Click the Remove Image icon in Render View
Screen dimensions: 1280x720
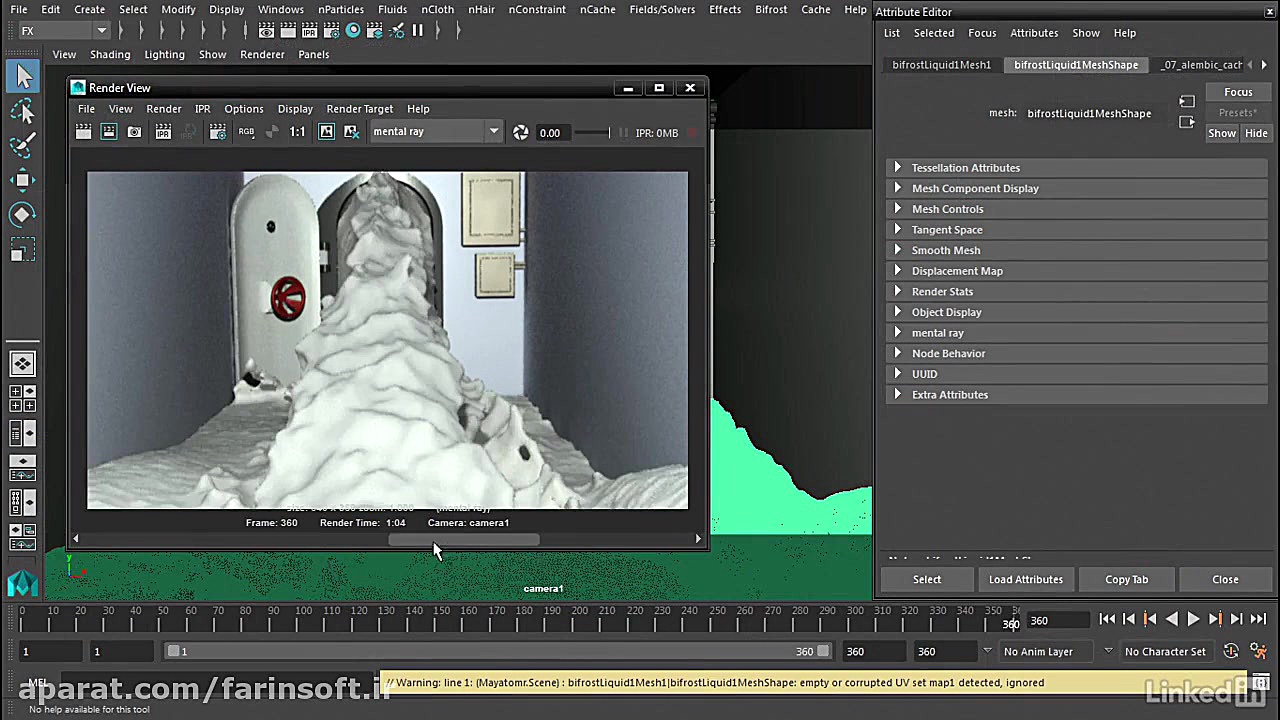[x=351, y=132]
